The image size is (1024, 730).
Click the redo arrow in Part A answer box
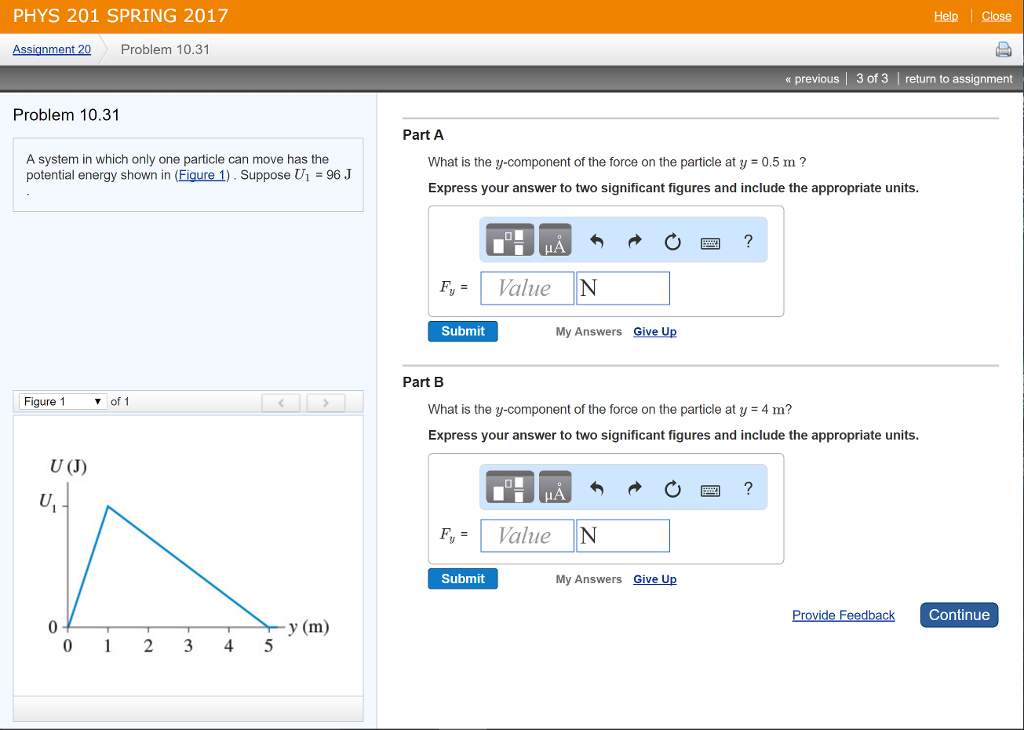click(634, 240)
